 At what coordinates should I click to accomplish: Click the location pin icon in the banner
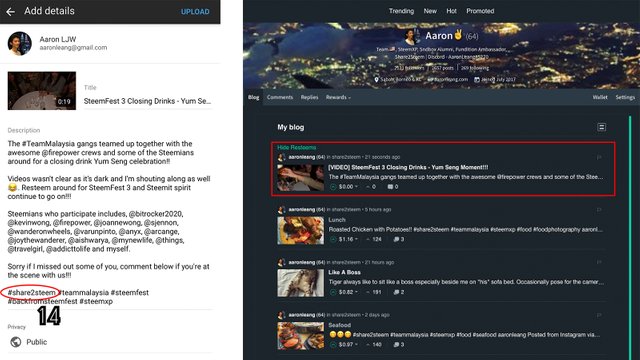coord(376,79)
